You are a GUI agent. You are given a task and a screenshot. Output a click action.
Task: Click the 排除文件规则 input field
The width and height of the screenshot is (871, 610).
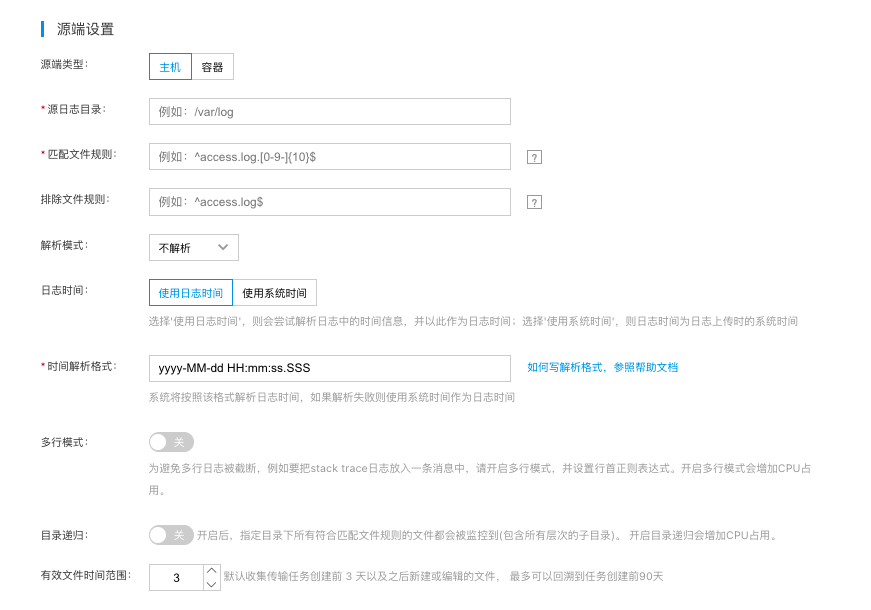[x=329, y=202]
